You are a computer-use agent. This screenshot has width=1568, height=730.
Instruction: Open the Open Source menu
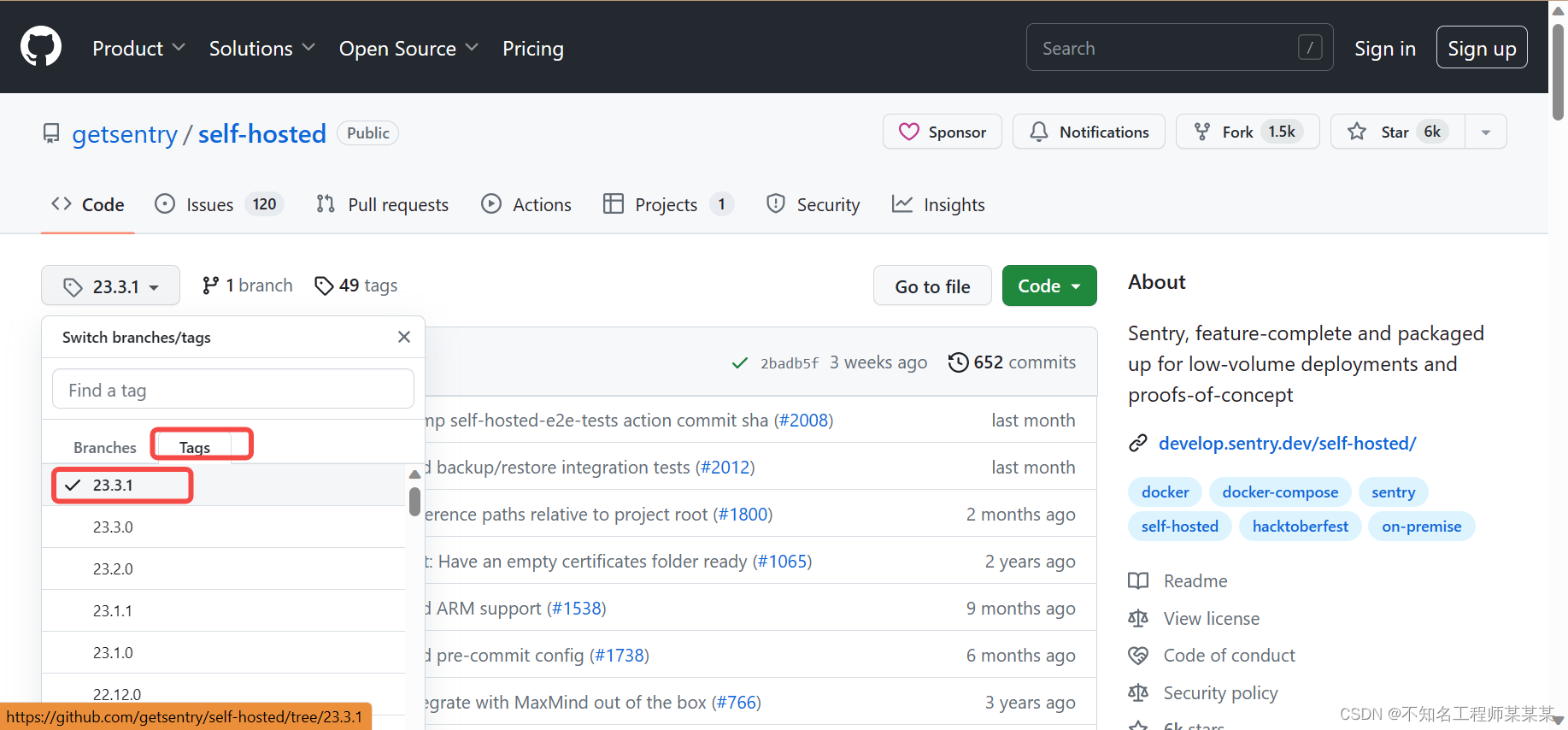[x=408, y=48]
